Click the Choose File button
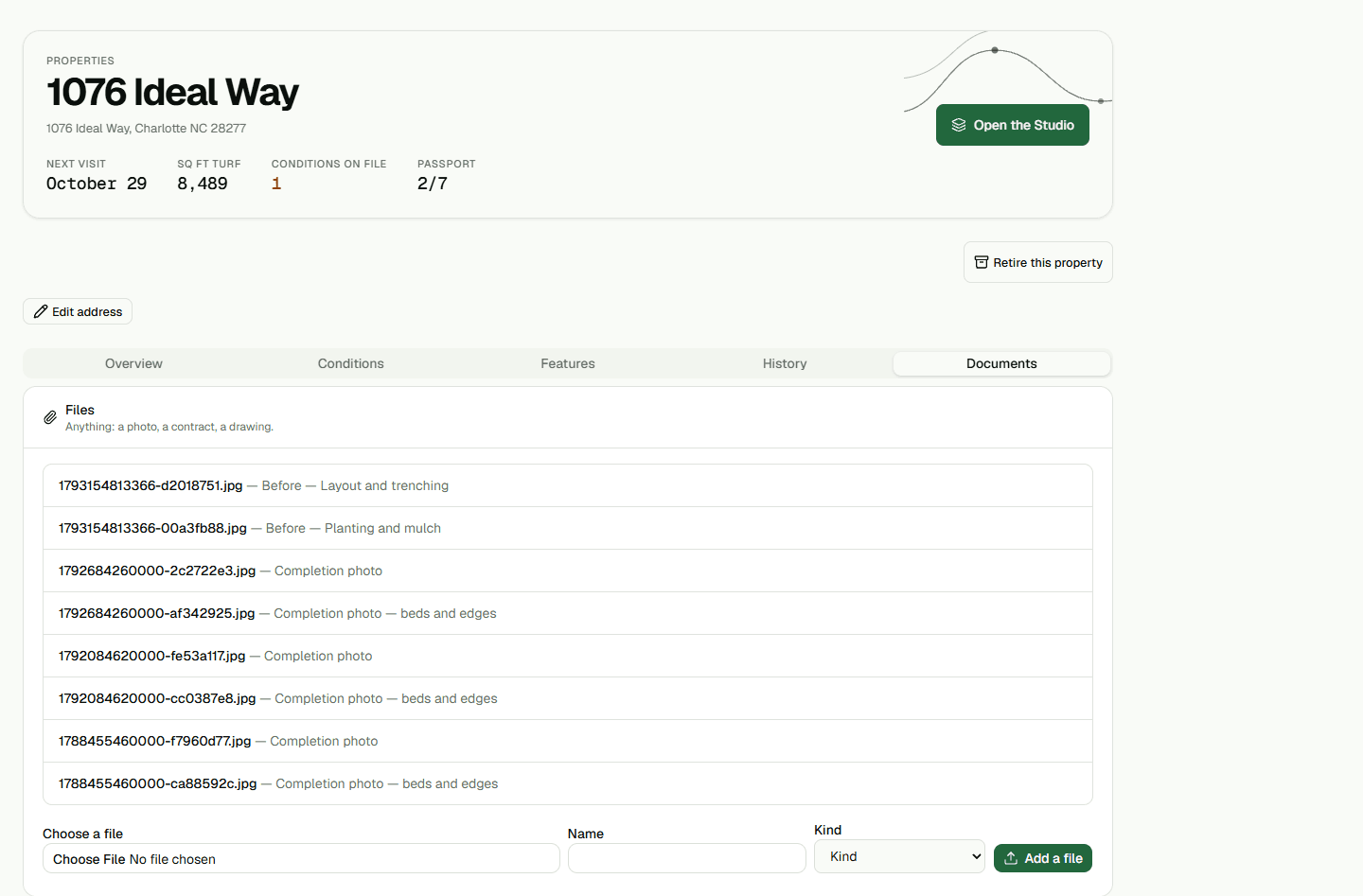This screenshot has width=1363, height=896. (x=89, y=859)
